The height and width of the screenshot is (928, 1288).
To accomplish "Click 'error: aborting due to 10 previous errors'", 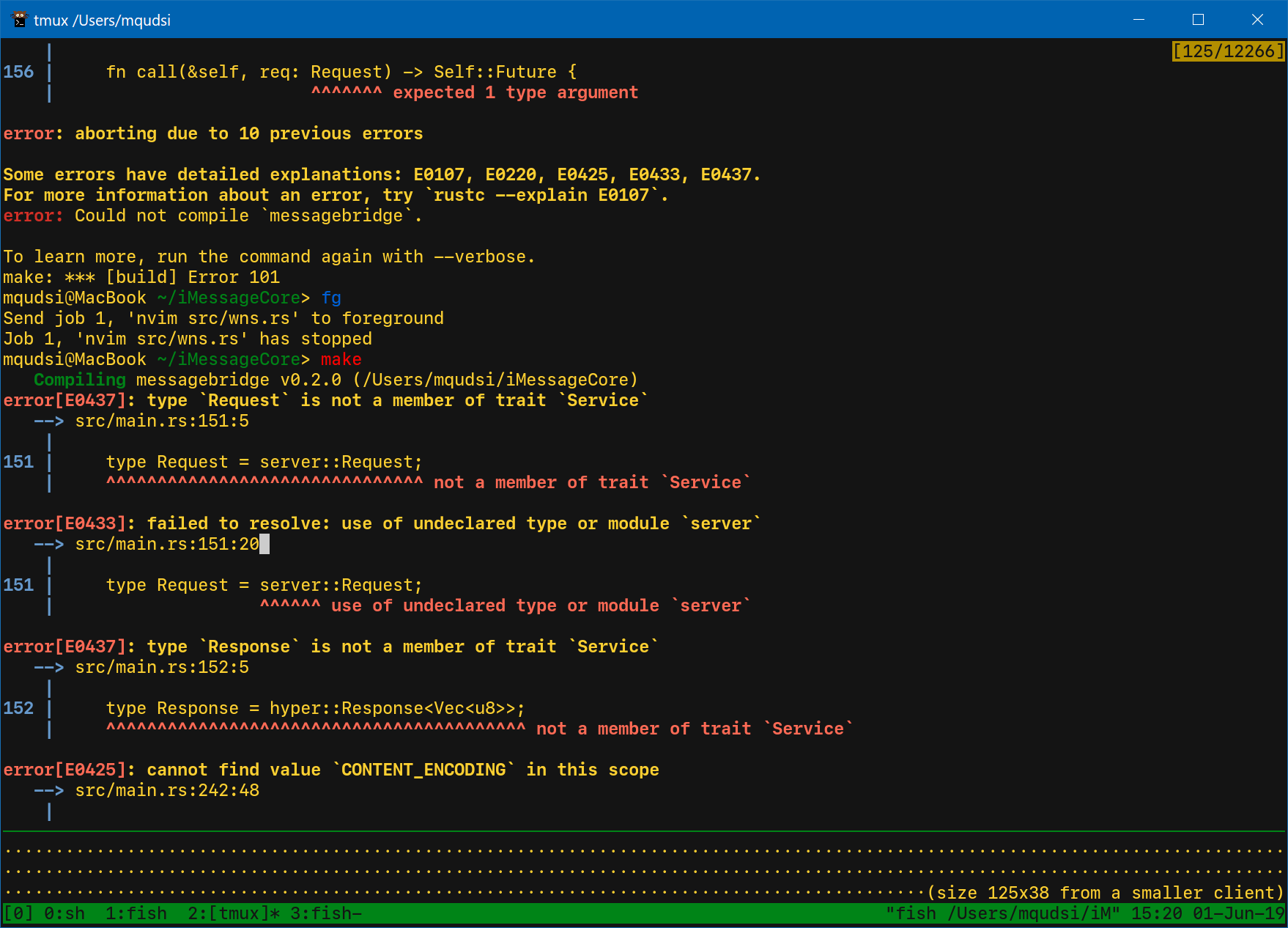I will 213,133.
